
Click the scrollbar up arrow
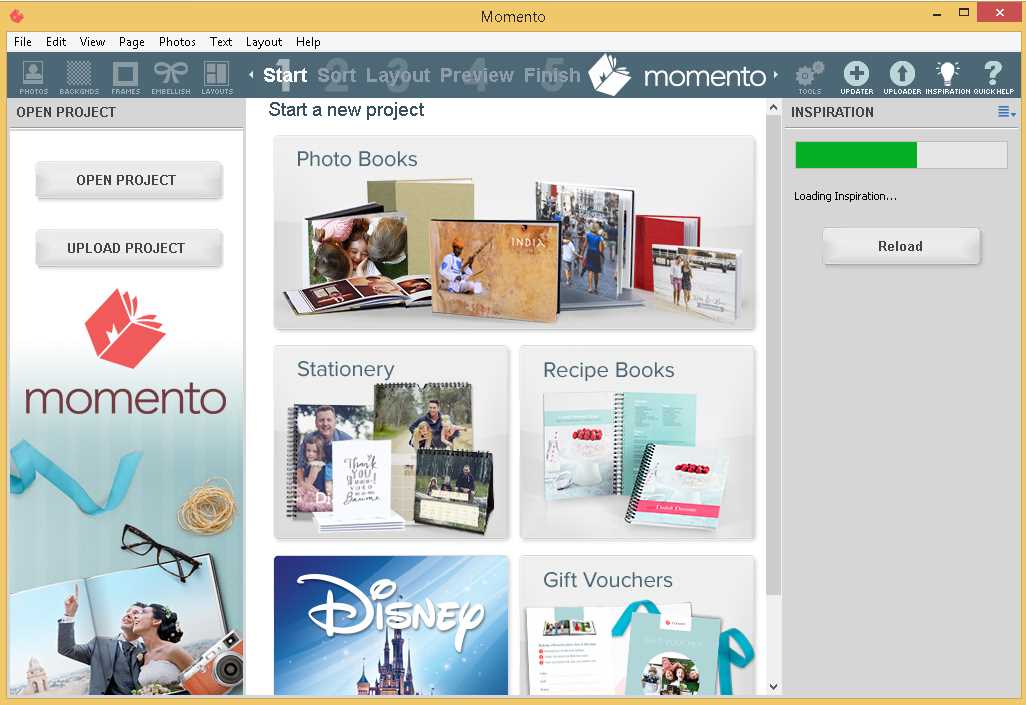773,107
